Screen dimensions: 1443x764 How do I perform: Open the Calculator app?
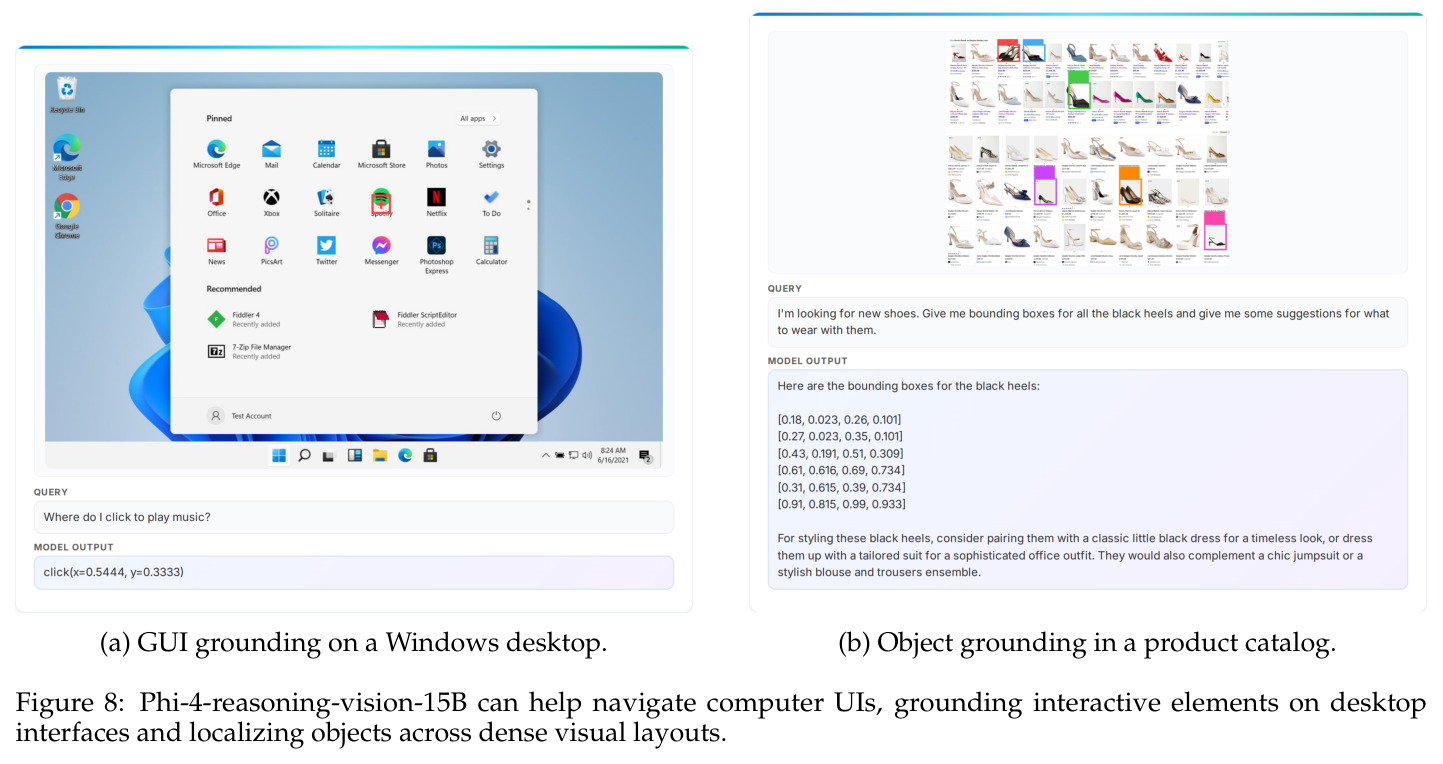491,250
